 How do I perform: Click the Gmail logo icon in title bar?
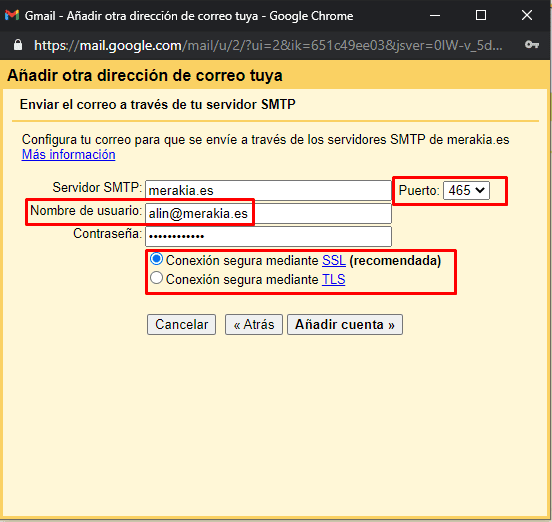pyautogui.click(x=12, y=15)
